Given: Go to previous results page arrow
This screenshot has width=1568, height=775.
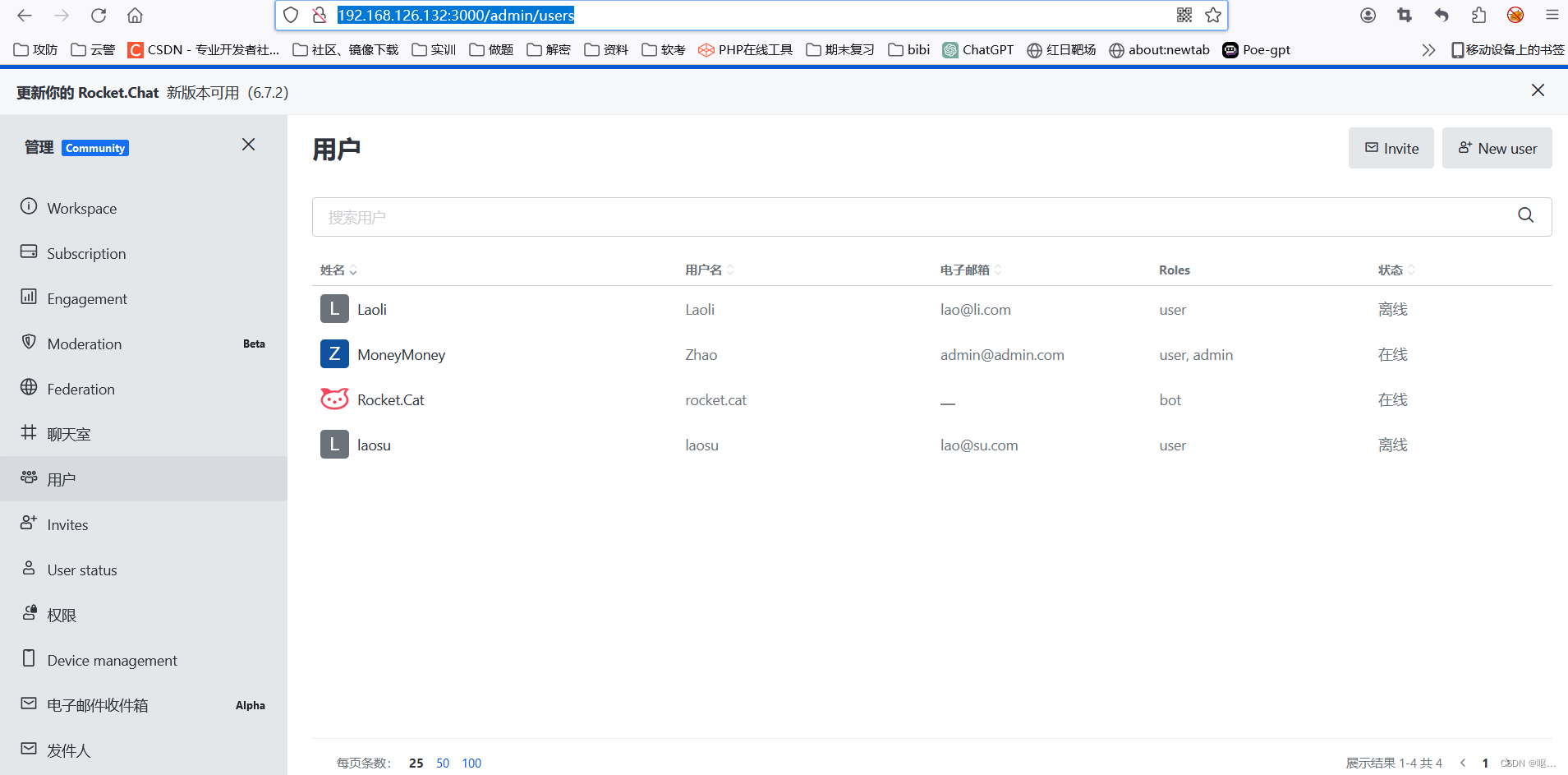Looking at the screenshot, I should (x=1463, y=763).
